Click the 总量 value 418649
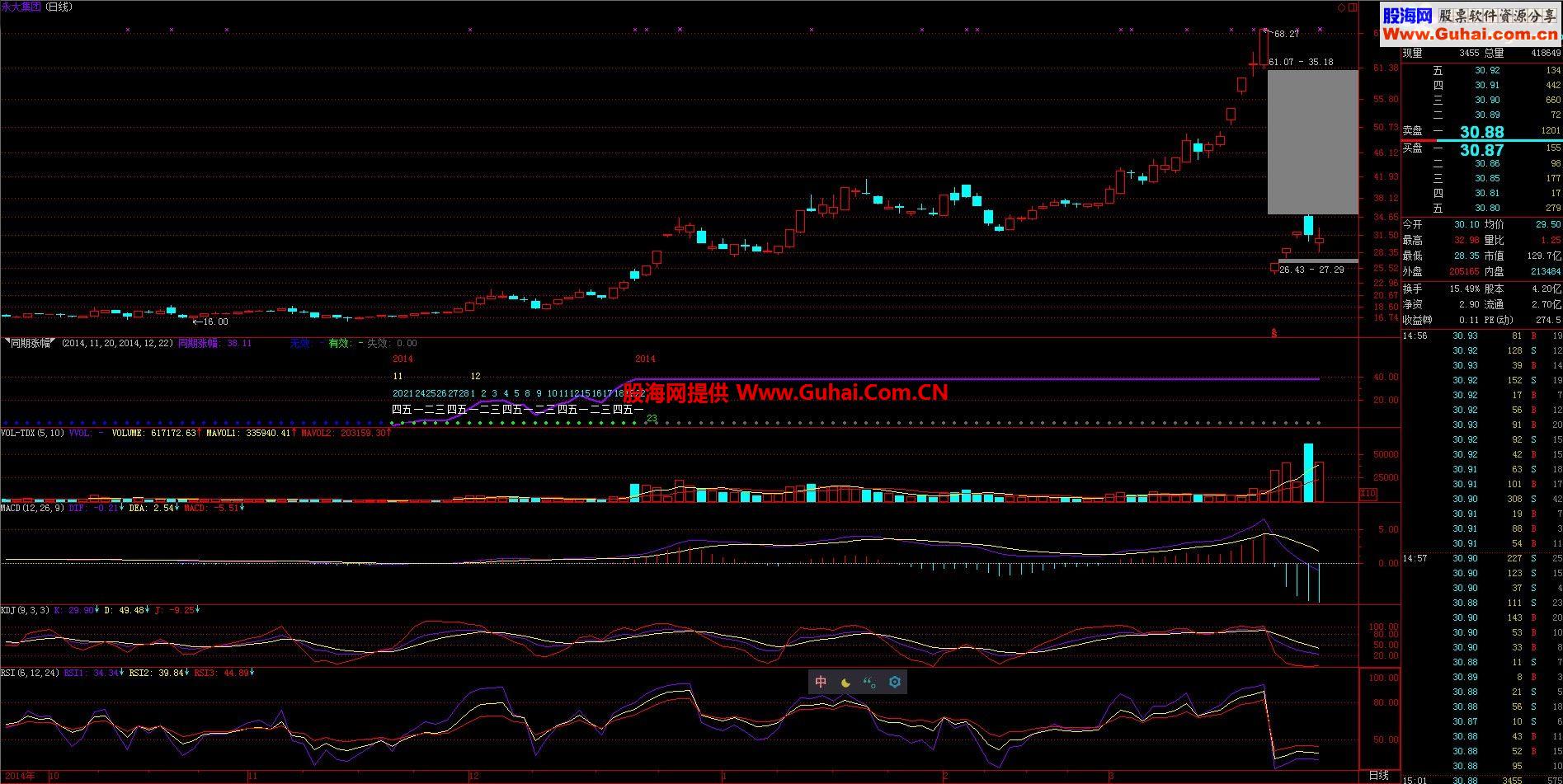1563x784 pixels. [1544, 53]
